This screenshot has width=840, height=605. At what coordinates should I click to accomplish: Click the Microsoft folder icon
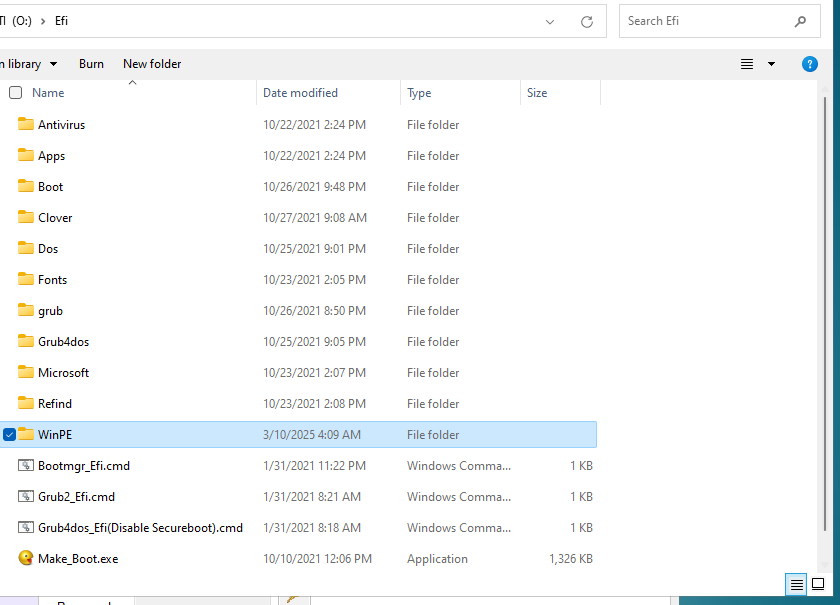click(x=26, y=372)
